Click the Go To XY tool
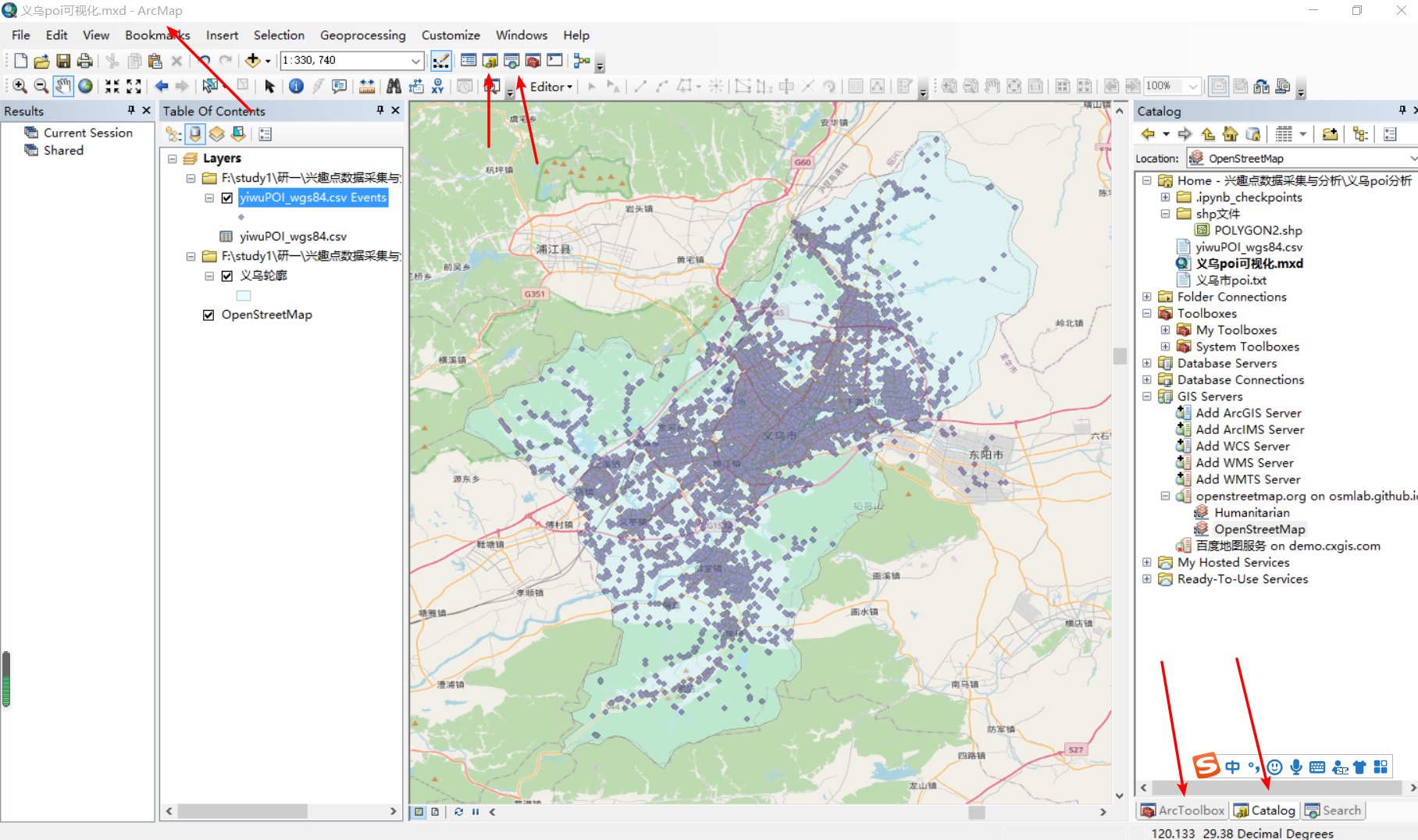1418x840 pixels. pyautogui.click(x=438, y=86)
